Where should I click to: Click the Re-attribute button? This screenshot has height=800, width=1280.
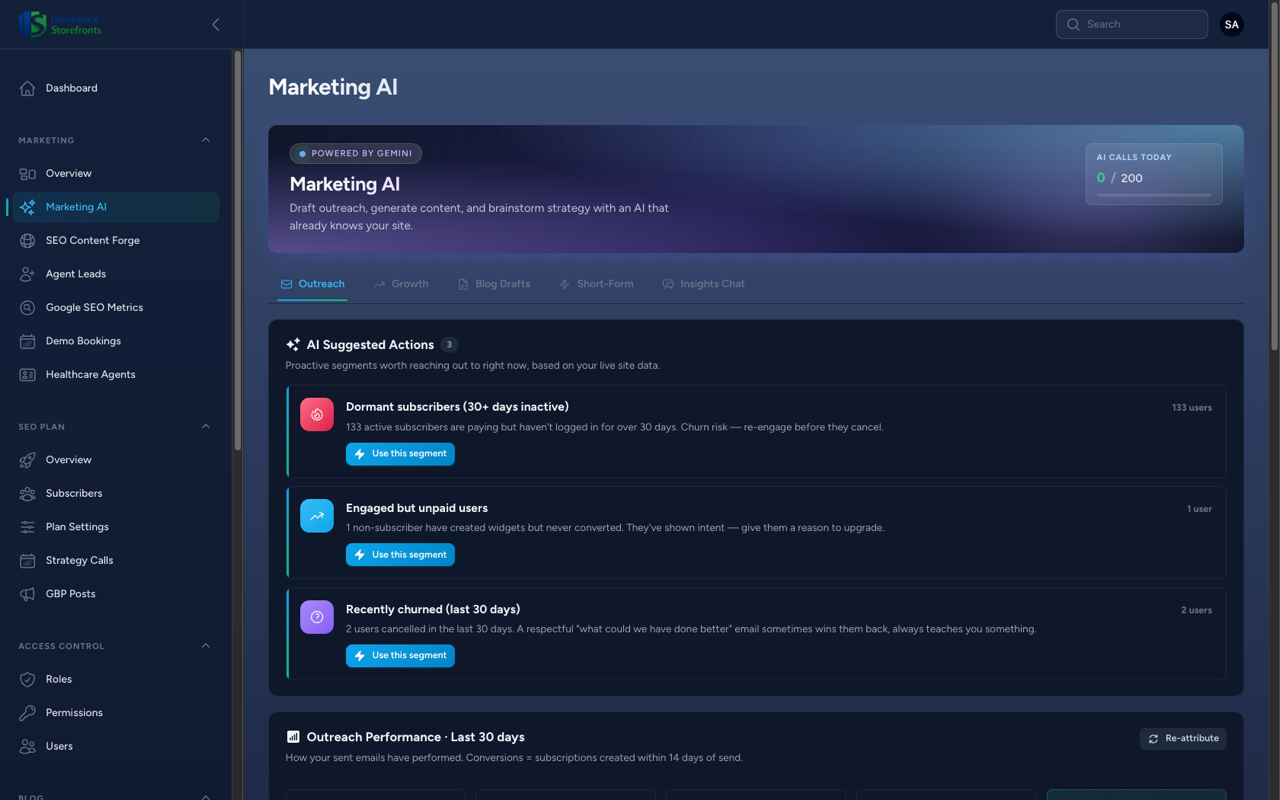pos(1183,739)
